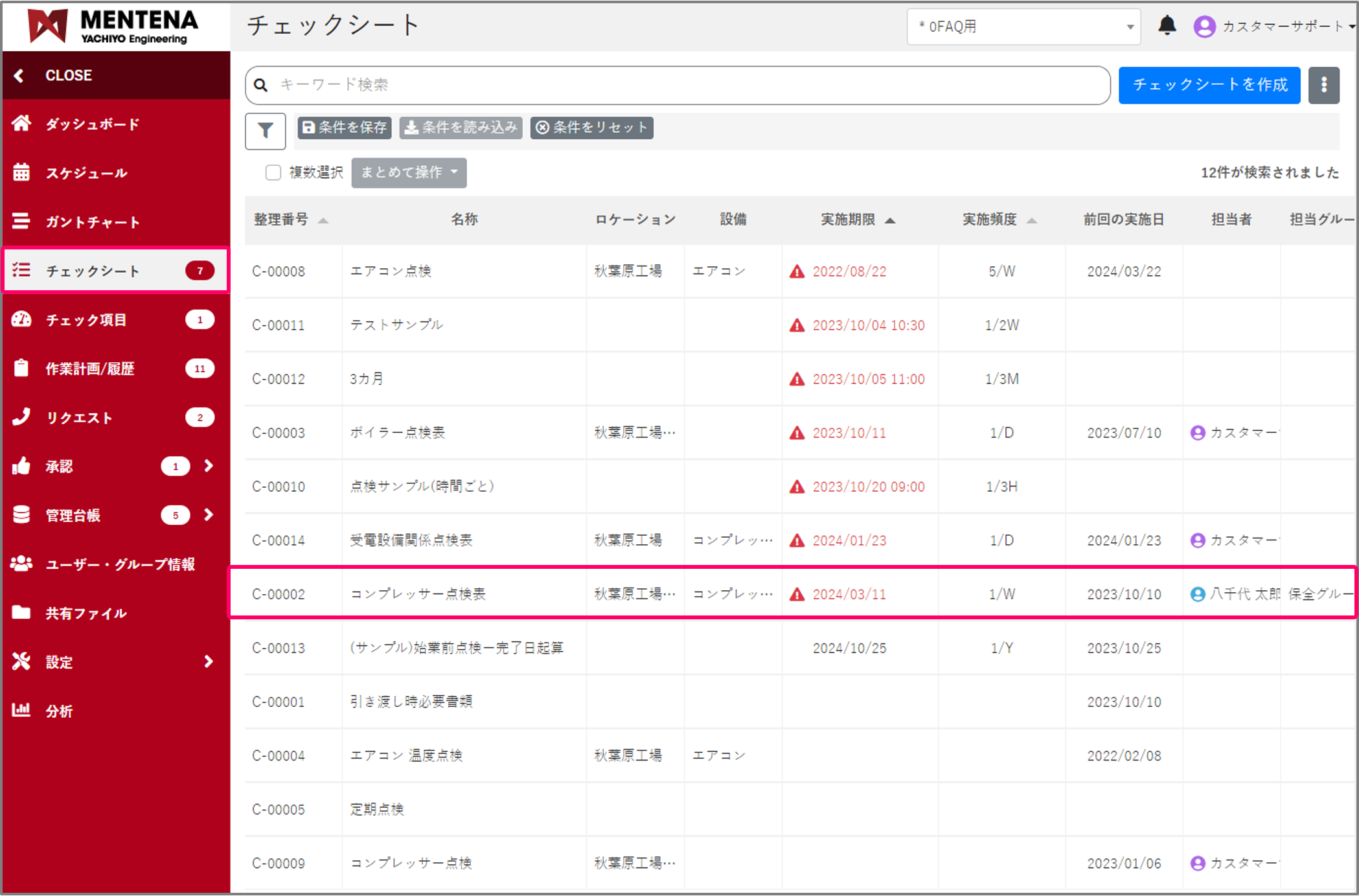The image size is (1359, 896).
Task: Click the three-dot more options button
Action: click(x=1323, y=85)
